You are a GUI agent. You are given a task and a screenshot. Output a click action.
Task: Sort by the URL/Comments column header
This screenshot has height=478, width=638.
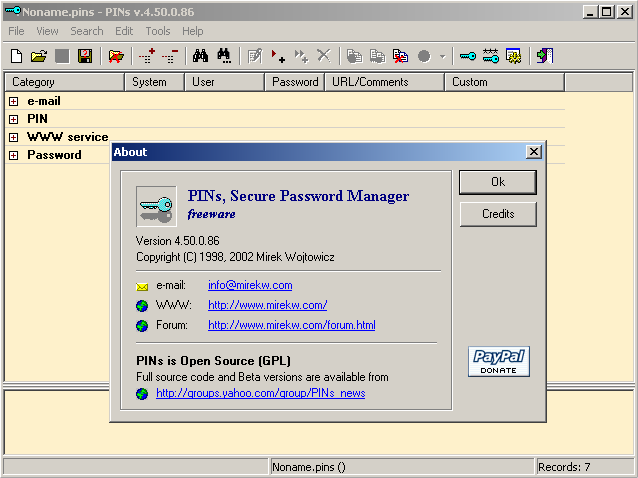(x=385, y=82)
